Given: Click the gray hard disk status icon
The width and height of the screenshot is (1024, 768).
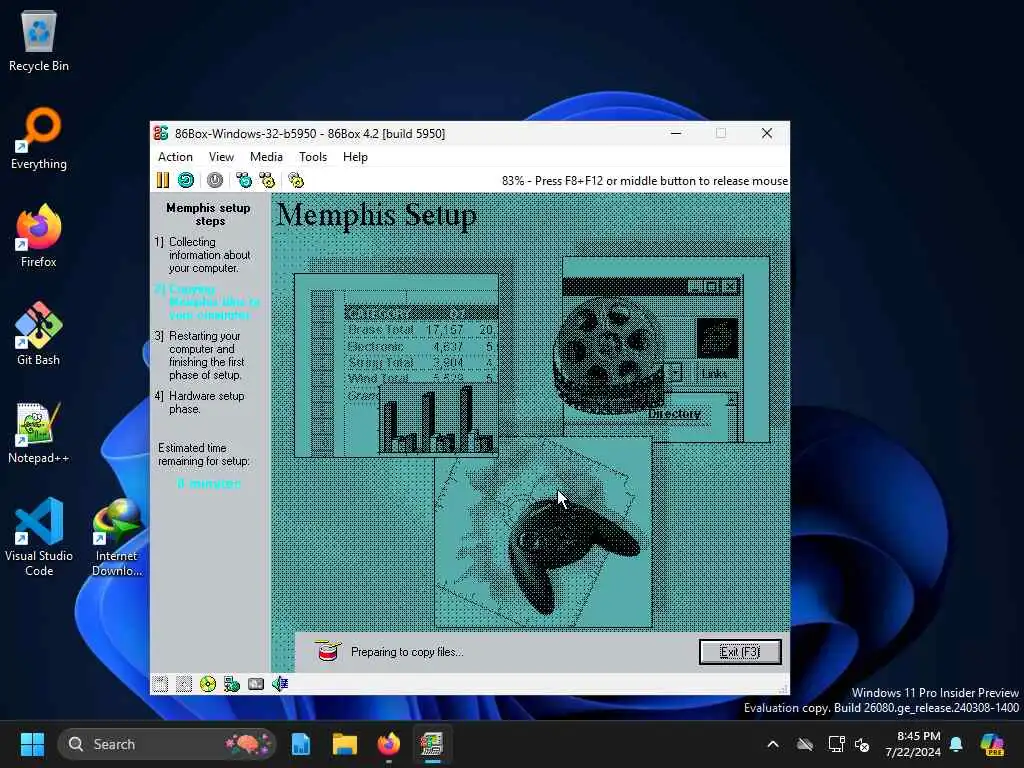Looking at the screenshot, I should point(256,684).
